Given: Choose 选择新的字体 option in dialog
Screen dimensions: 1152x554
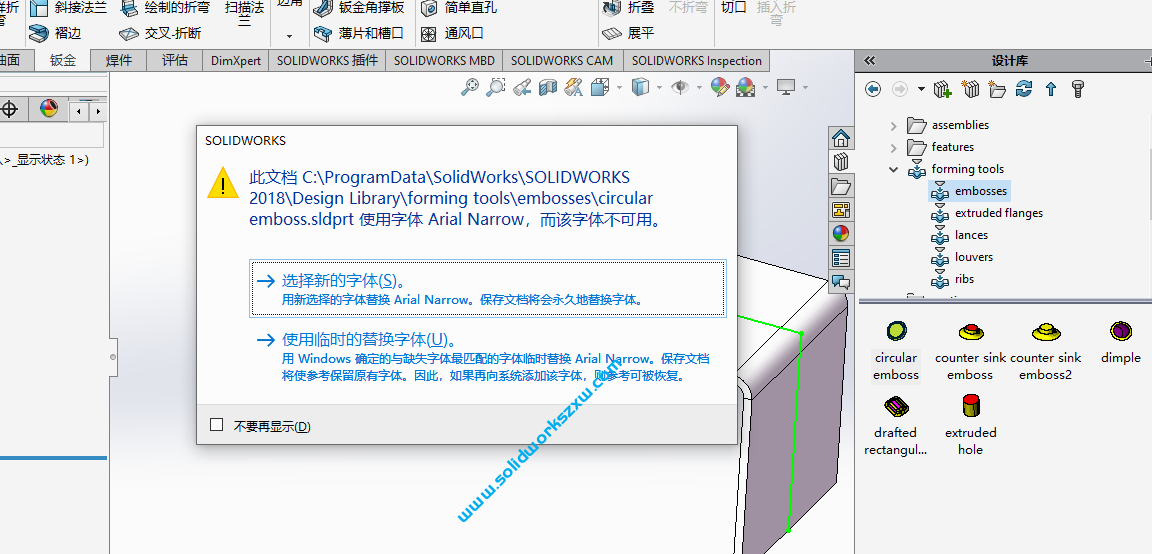Looking at the screenshot, I should click(488, 289).
